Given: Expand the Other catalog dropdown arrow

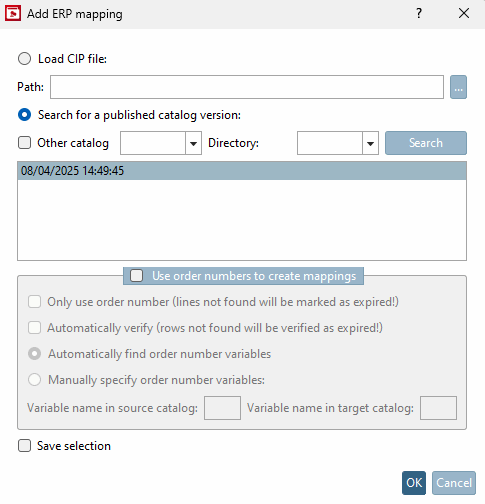Looking at the screenshot, I should (193, 143).
